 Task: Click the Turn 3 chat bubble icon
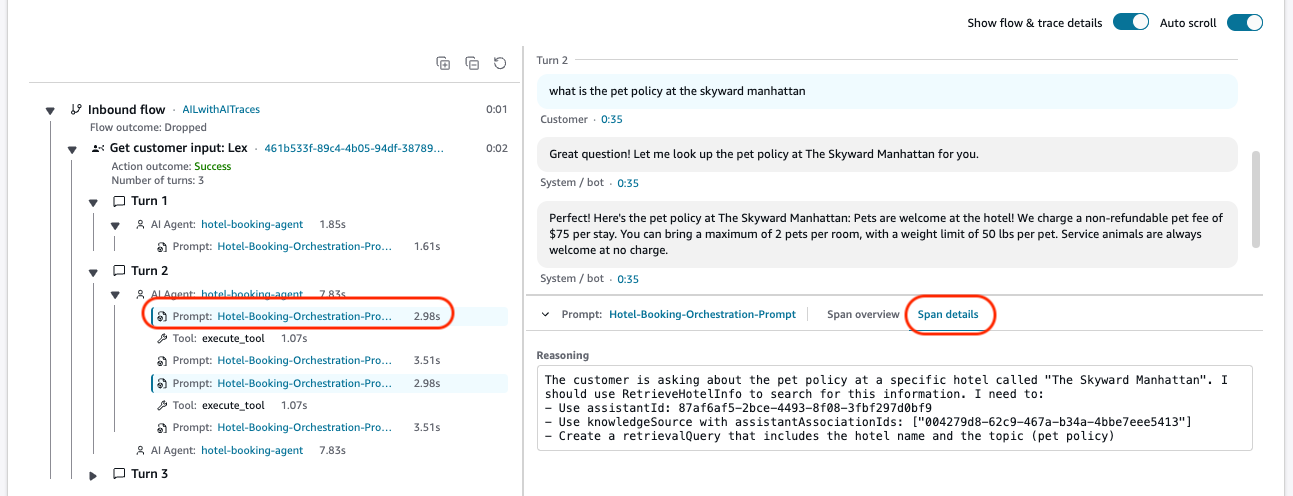(118, 474)
